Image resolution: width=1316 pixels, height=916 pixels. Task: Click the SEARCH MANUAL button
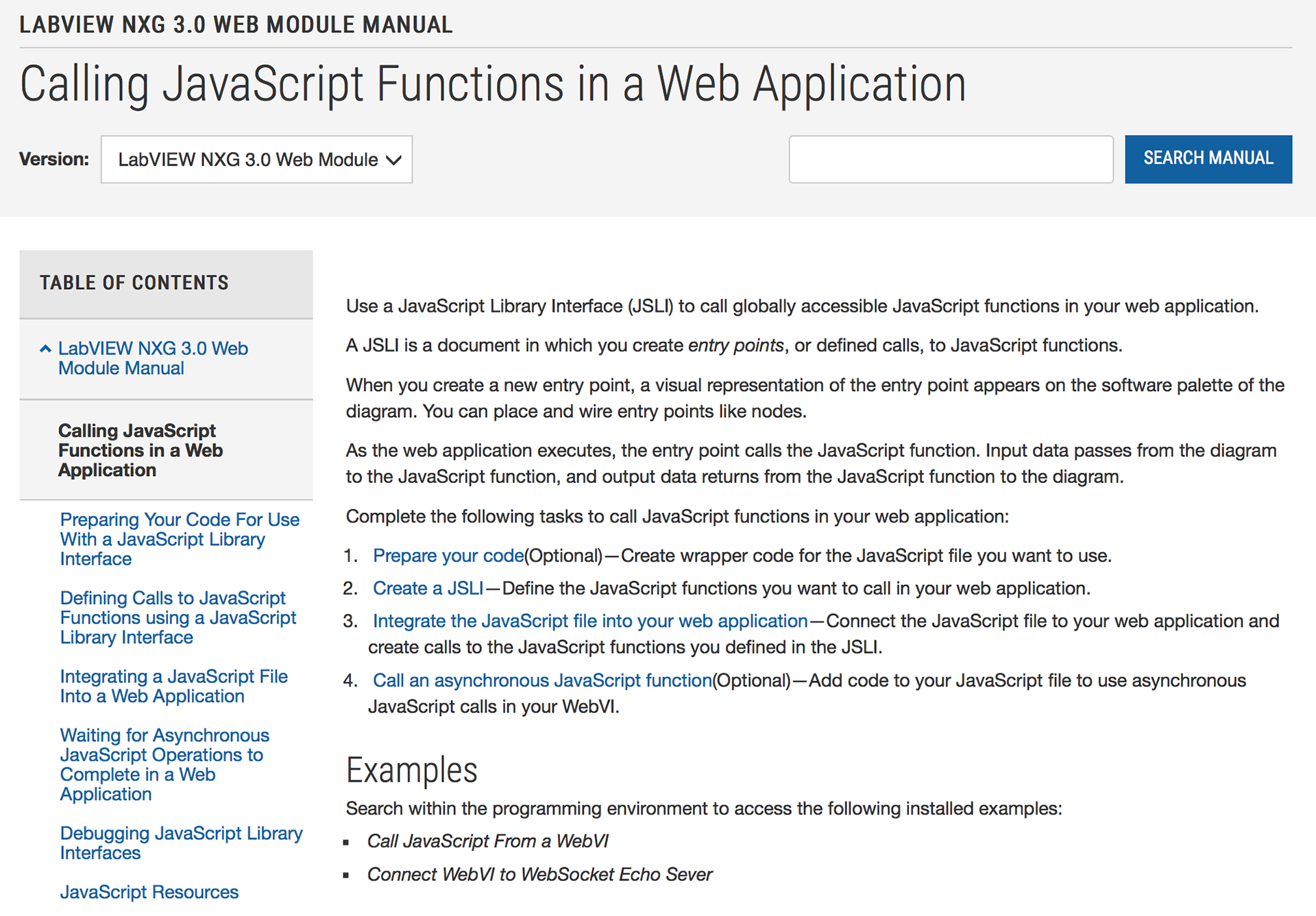click(1208, 159)
